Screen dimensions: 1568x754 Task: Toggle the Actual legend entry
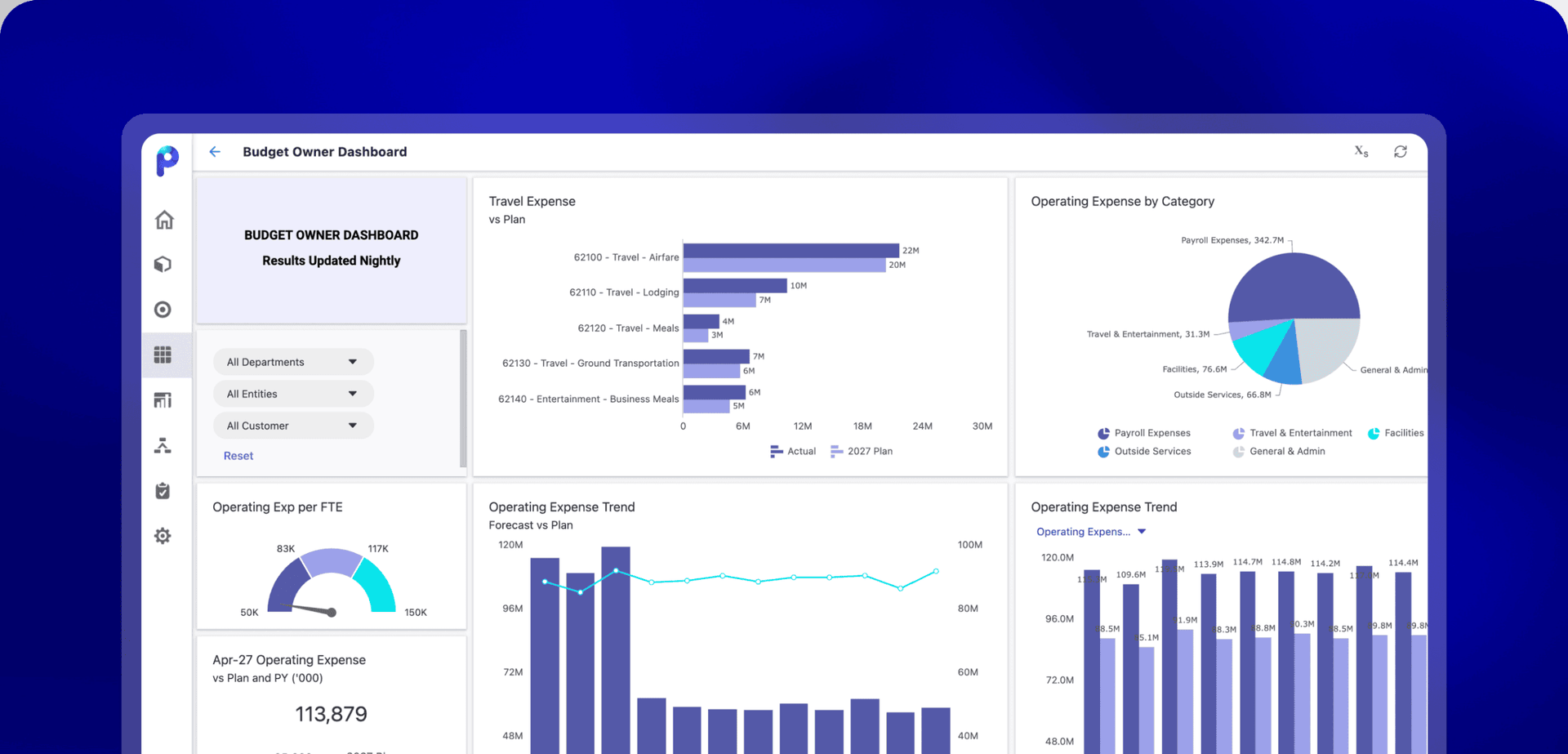[793, 451]
